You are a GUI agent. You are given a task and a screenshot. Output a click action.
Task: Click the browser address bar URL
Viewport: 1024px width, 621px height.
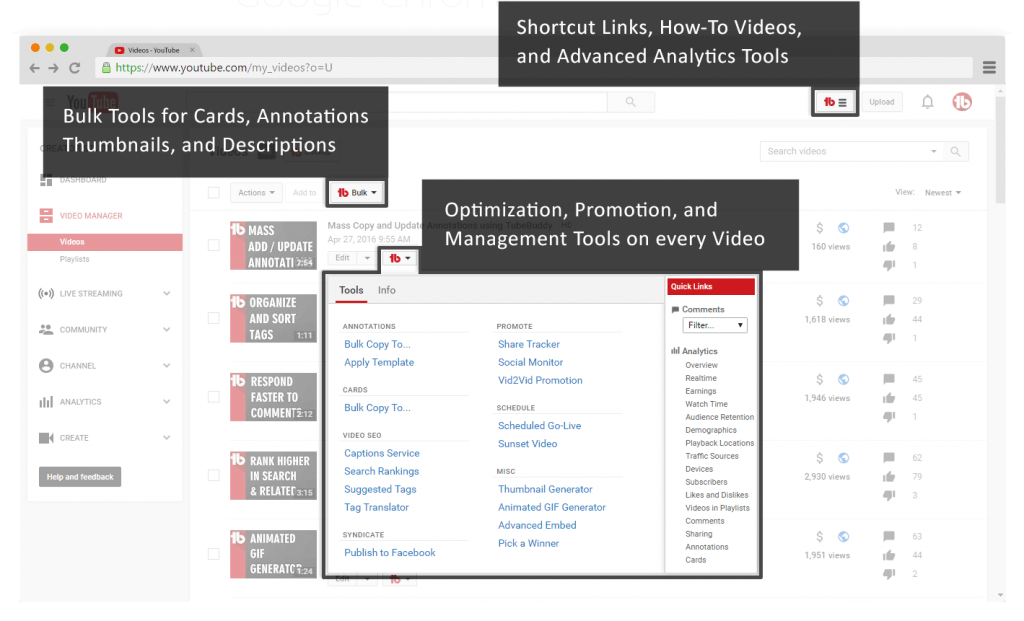[224, 67]
